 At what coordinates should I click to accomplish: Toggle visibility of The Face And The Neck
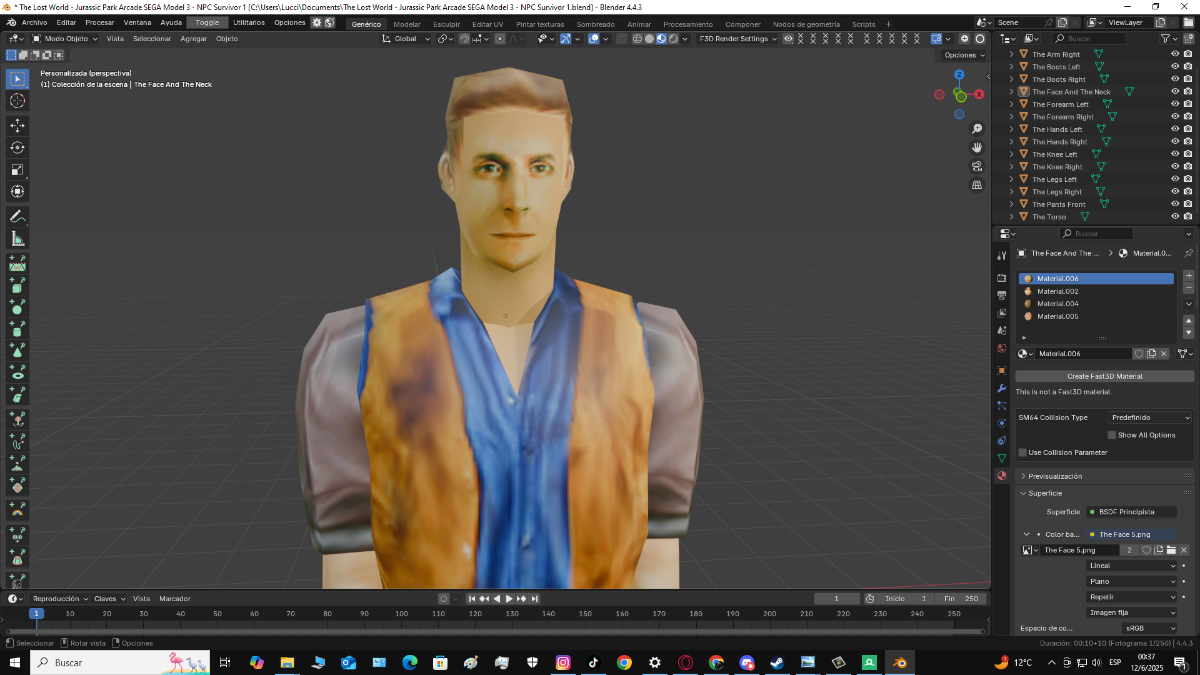(1175, 92)
